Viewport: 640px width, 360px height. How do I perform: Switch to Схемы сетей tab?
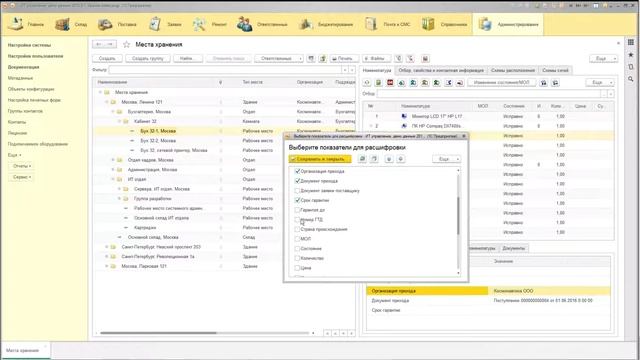(x=555, y=70)
